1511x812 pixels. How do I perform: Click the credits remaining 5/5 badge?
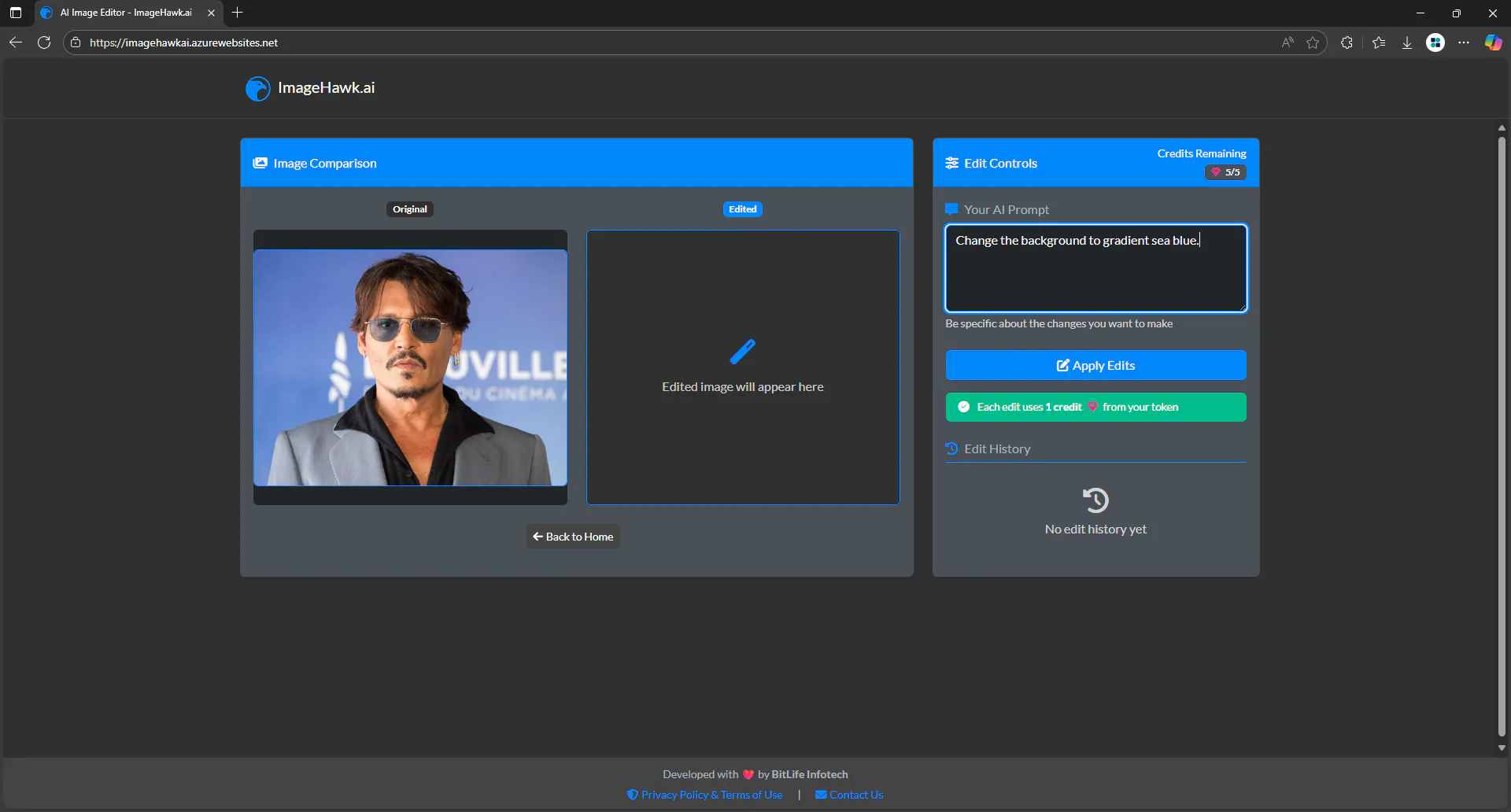(1225, 172)
